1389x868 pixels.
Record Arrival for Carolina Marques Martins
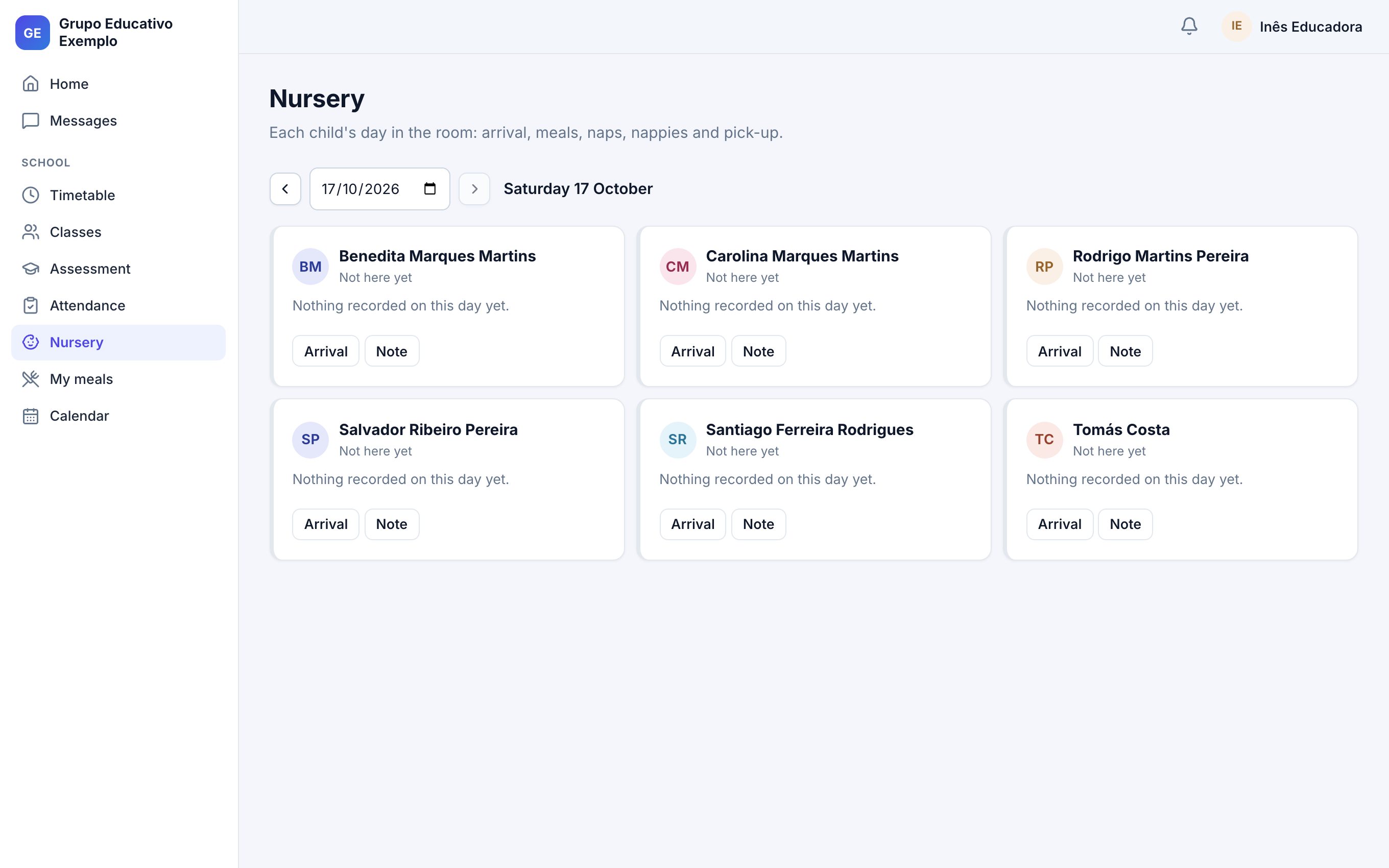[692, 351]
